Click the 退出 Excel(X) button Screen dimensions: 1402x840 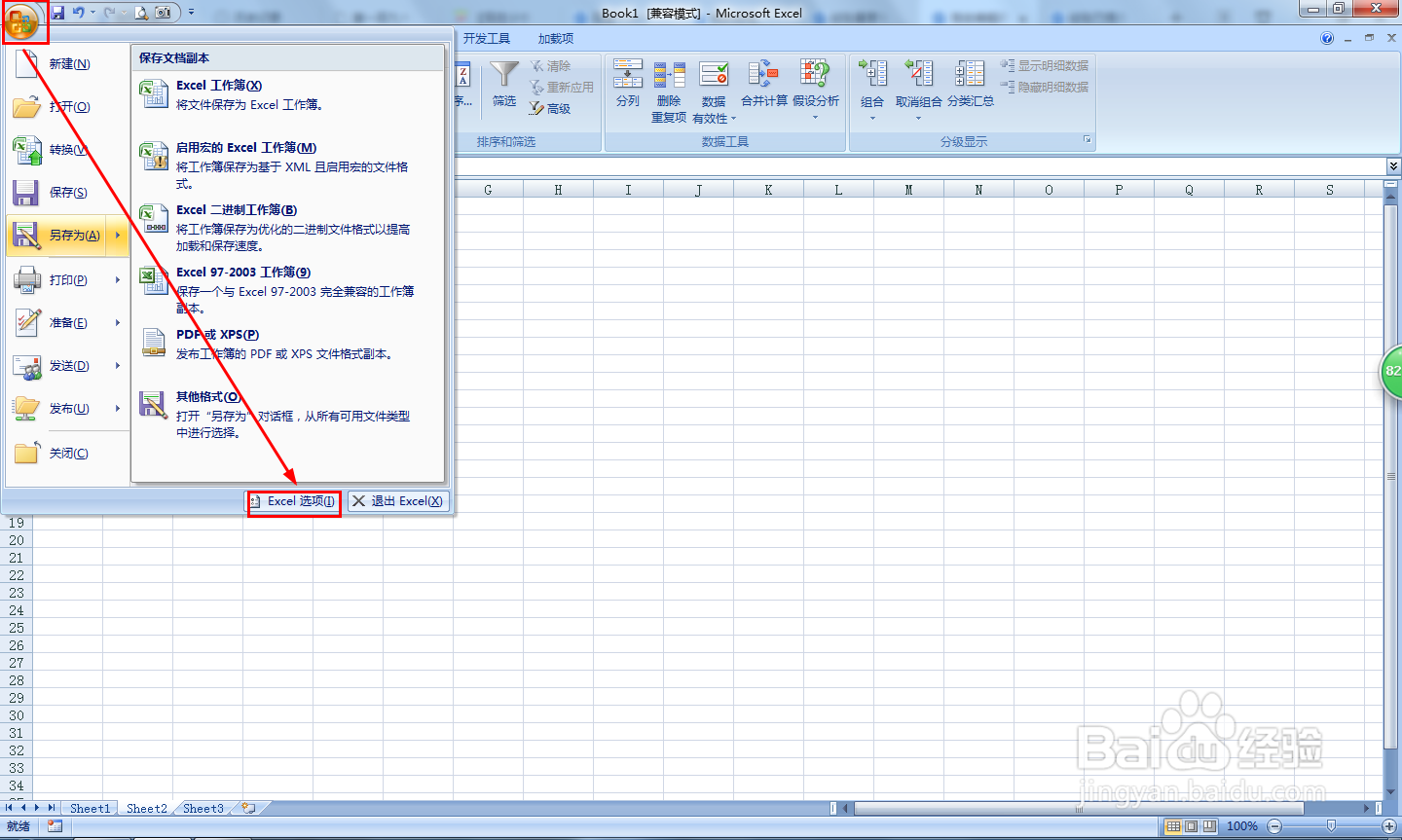398,501
